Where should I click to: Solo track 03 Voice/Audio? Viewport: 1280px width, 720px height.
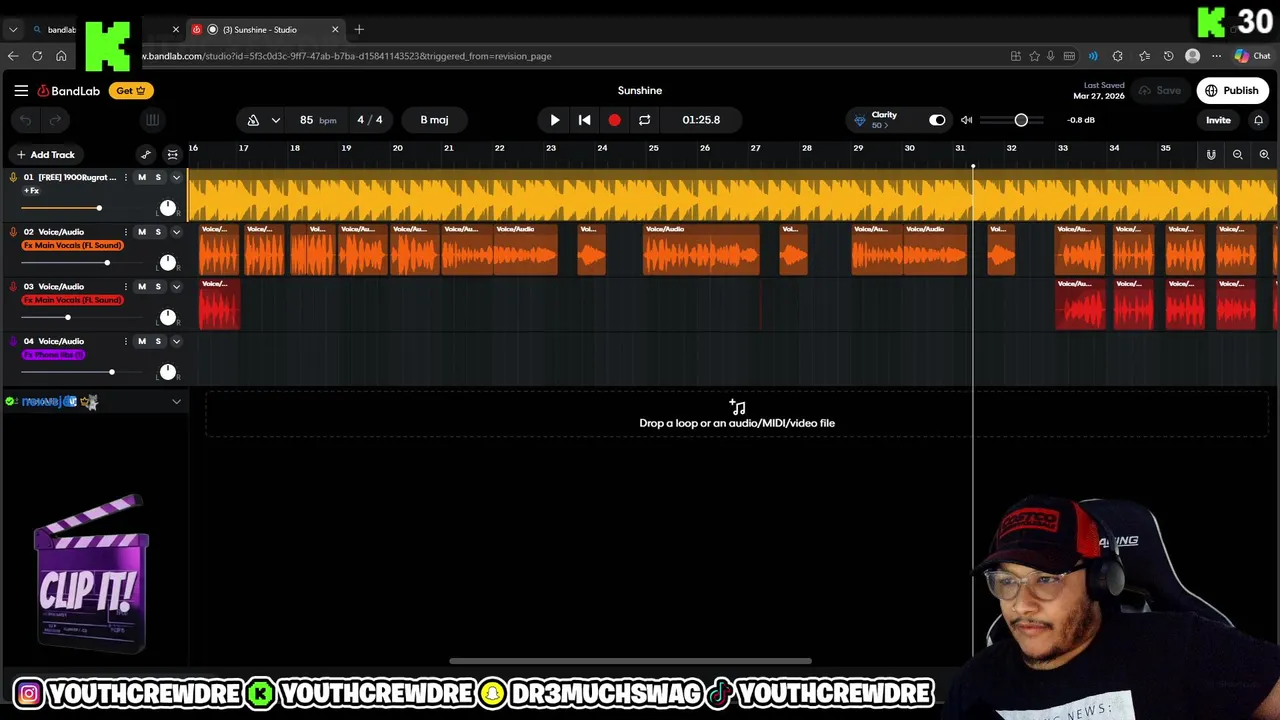point(157,287)
